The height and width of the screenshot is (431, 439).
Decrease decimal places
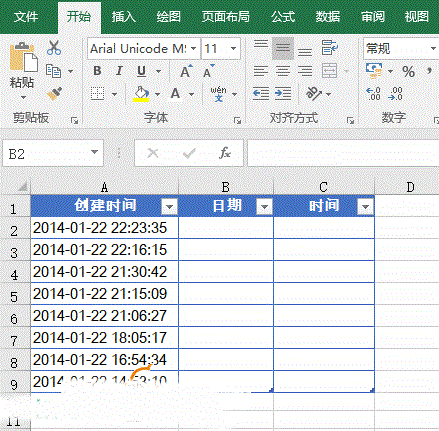click(395, 94)
